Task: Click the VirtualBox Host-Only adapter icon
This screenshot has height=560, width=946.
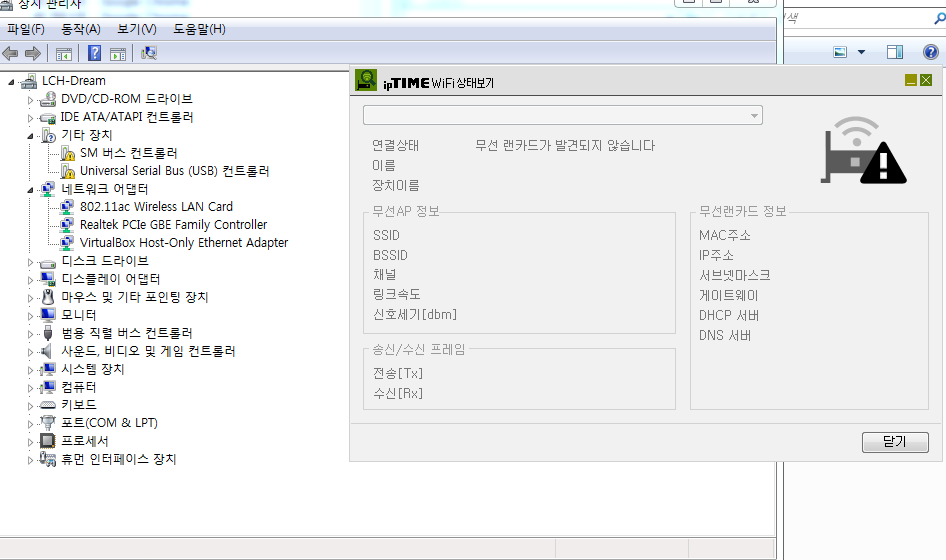Action: pos(67,243)
